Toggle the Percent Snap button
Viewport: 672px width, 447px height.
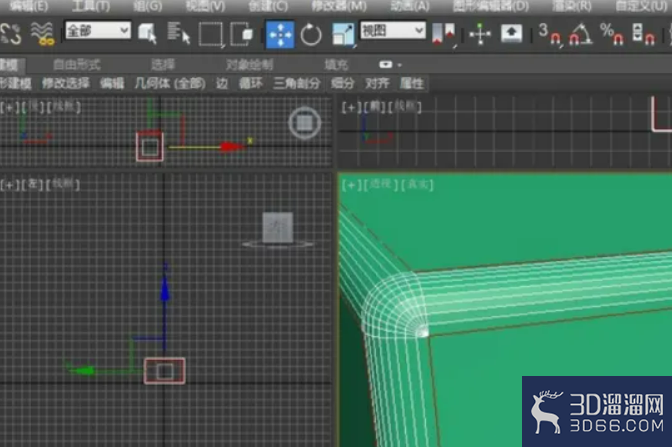pyautogui.click(x=612, y=34)
